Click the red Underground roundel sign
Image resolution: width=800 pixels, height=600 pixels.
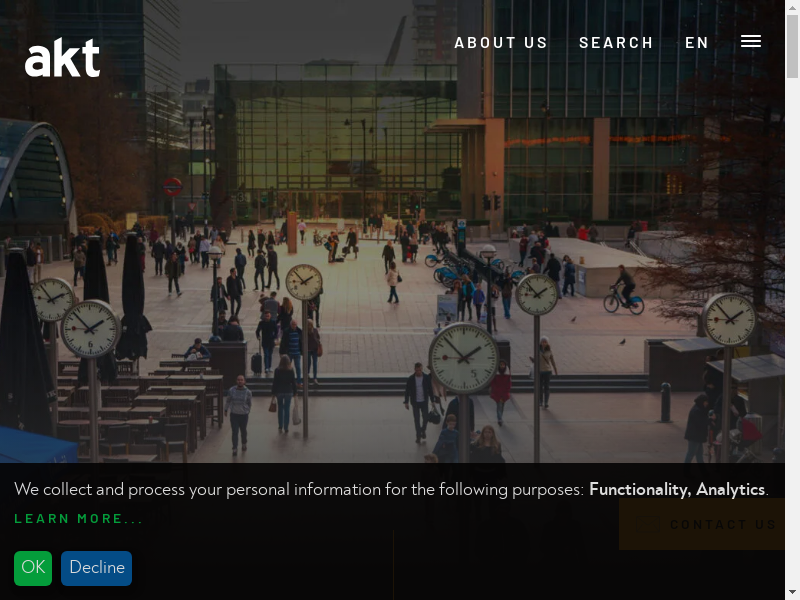(x=172, y=187)
